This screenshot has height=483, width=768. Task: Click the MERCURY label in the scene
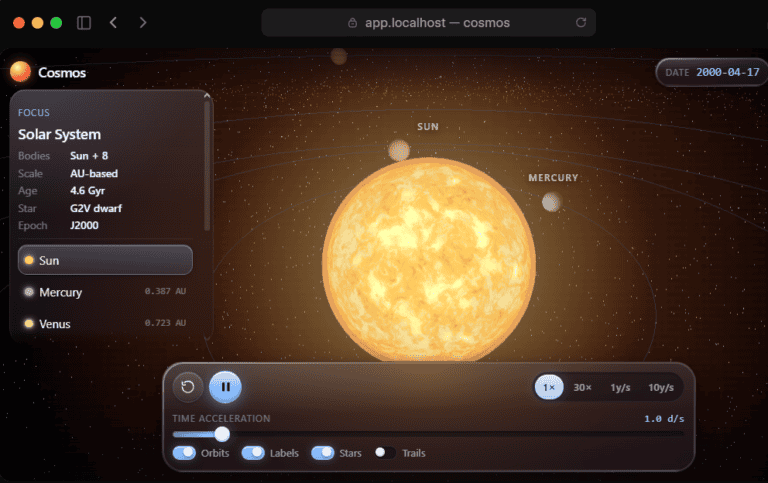pyautogui.click(x=553, y=178)
